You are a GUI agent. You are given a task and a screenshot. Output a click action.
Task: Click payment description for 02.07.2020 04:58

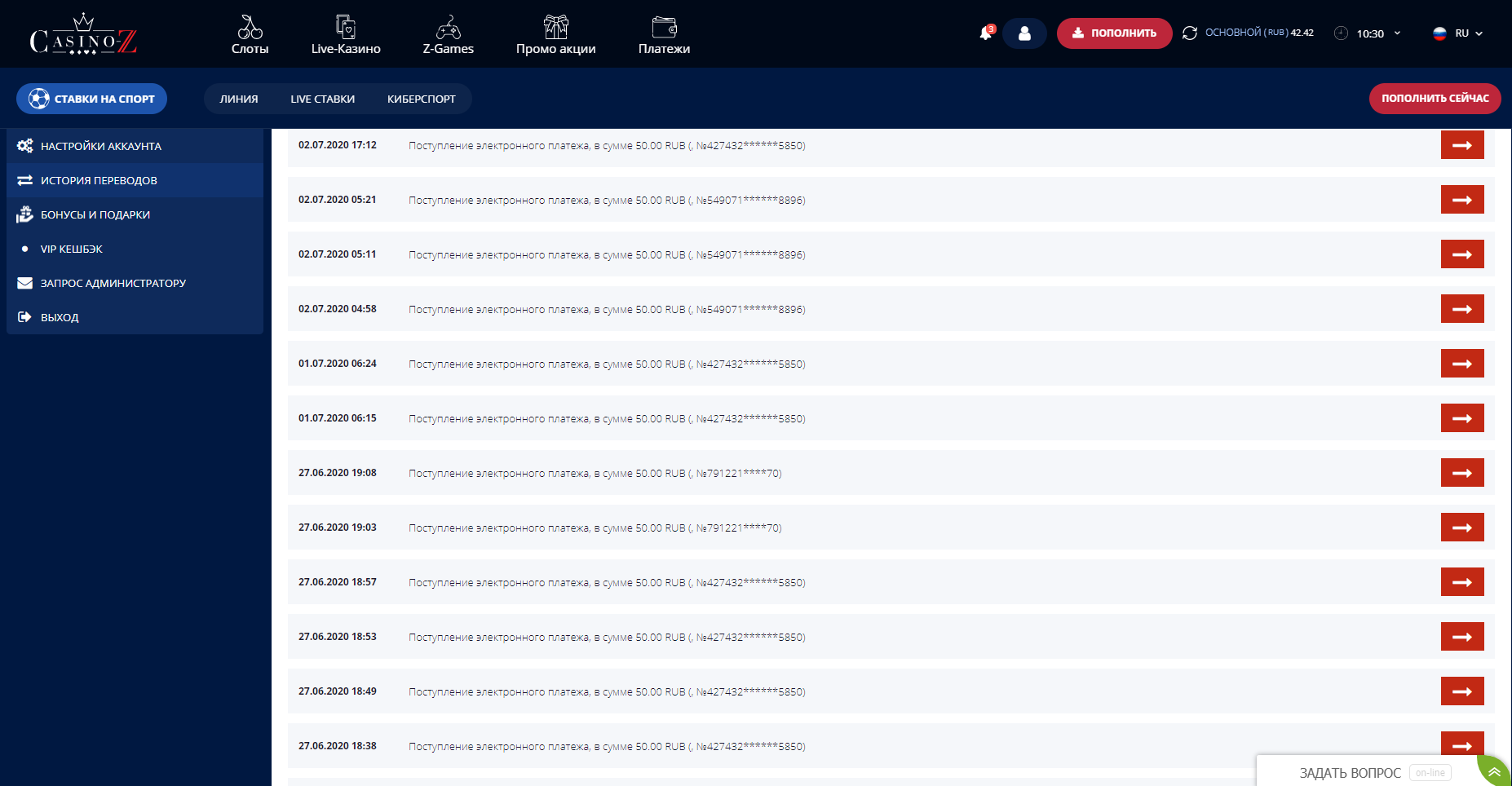point(607,310)
